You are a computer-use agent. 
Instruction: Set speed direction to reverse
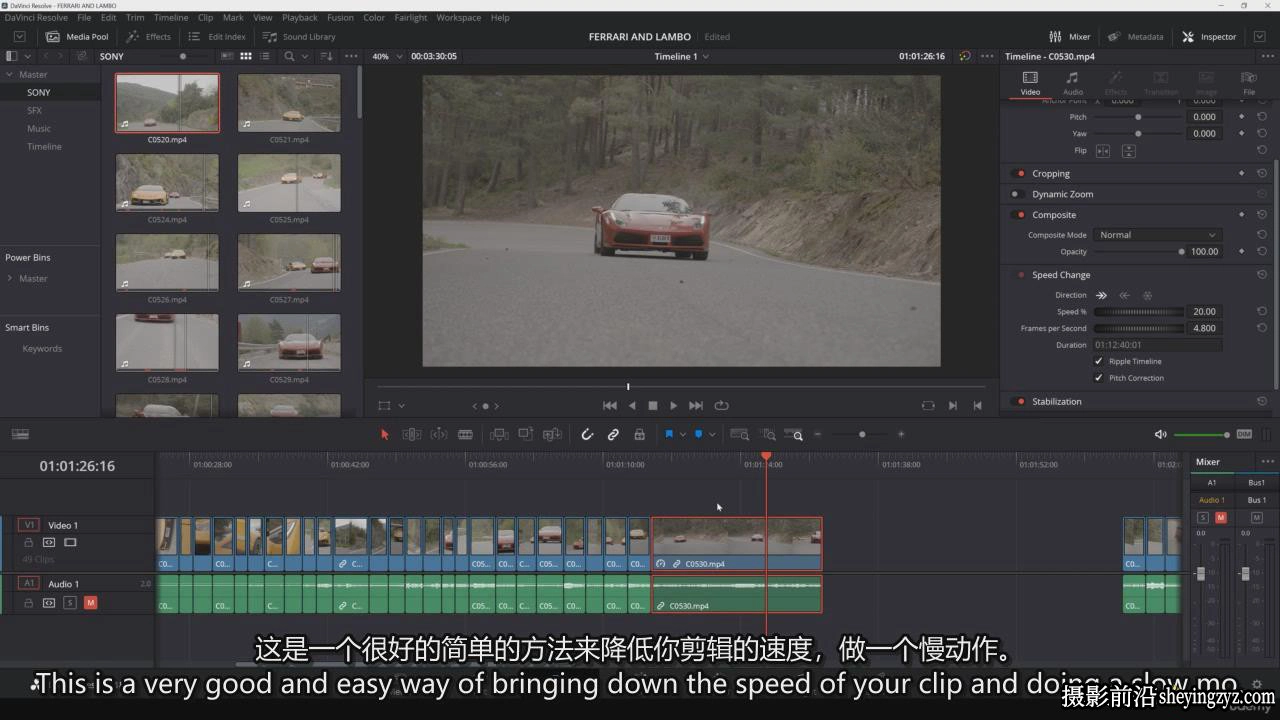click(1124, 295)
